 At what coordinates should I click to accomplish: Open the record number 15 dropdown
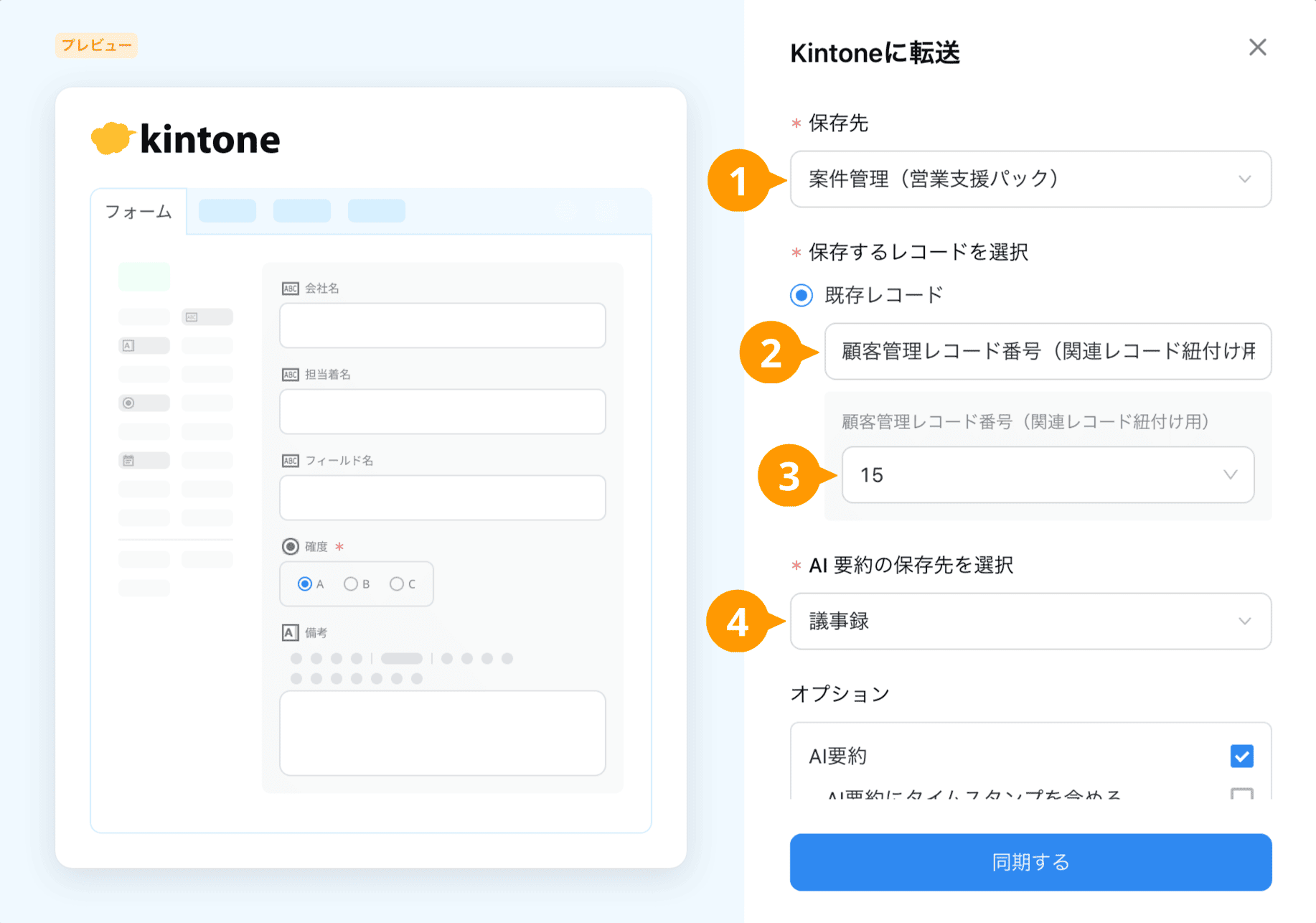coord(1048,474)
